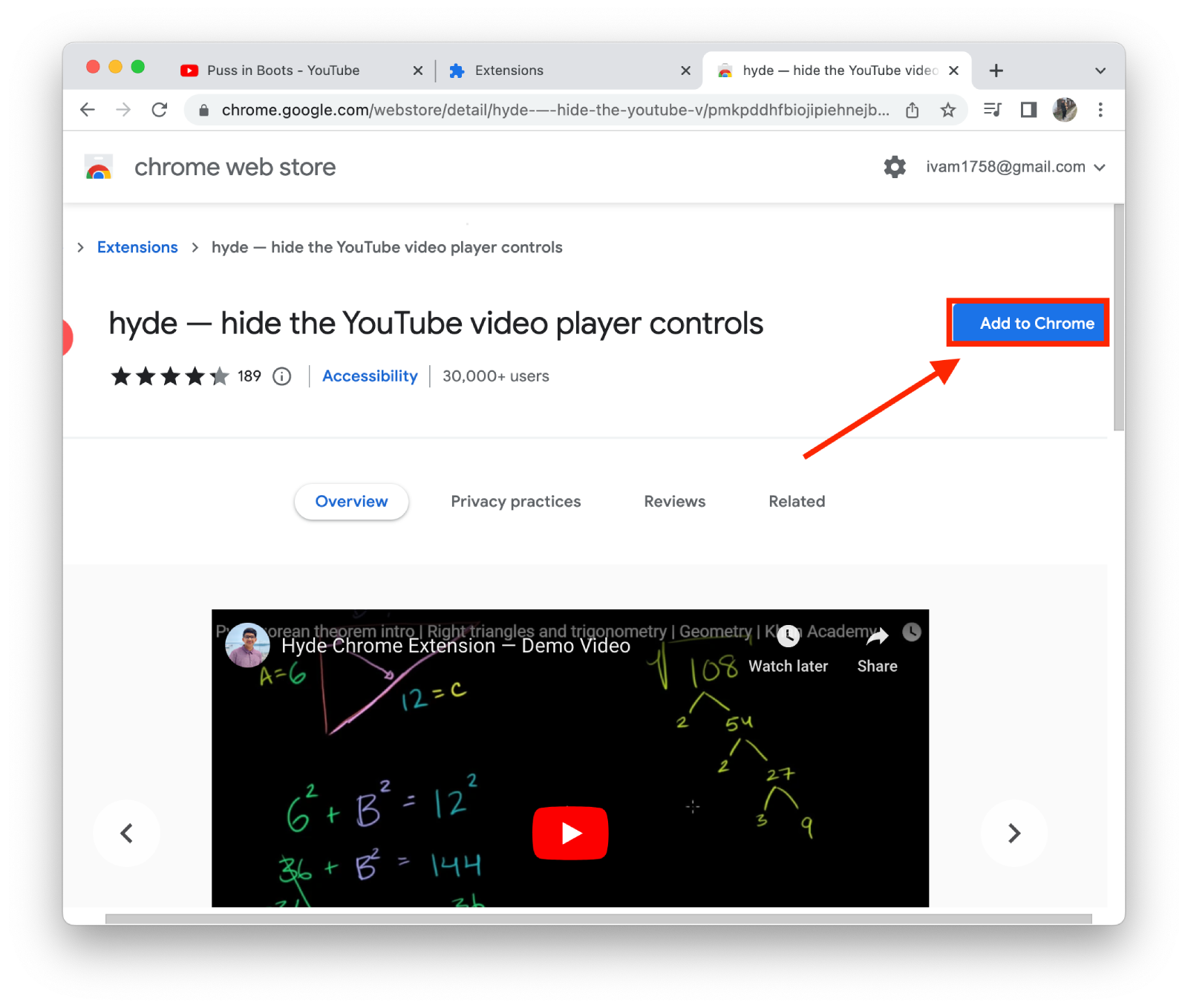Open the Accessibility link
This screenshot has width=1188, height=1008.
tap(369, 376)
